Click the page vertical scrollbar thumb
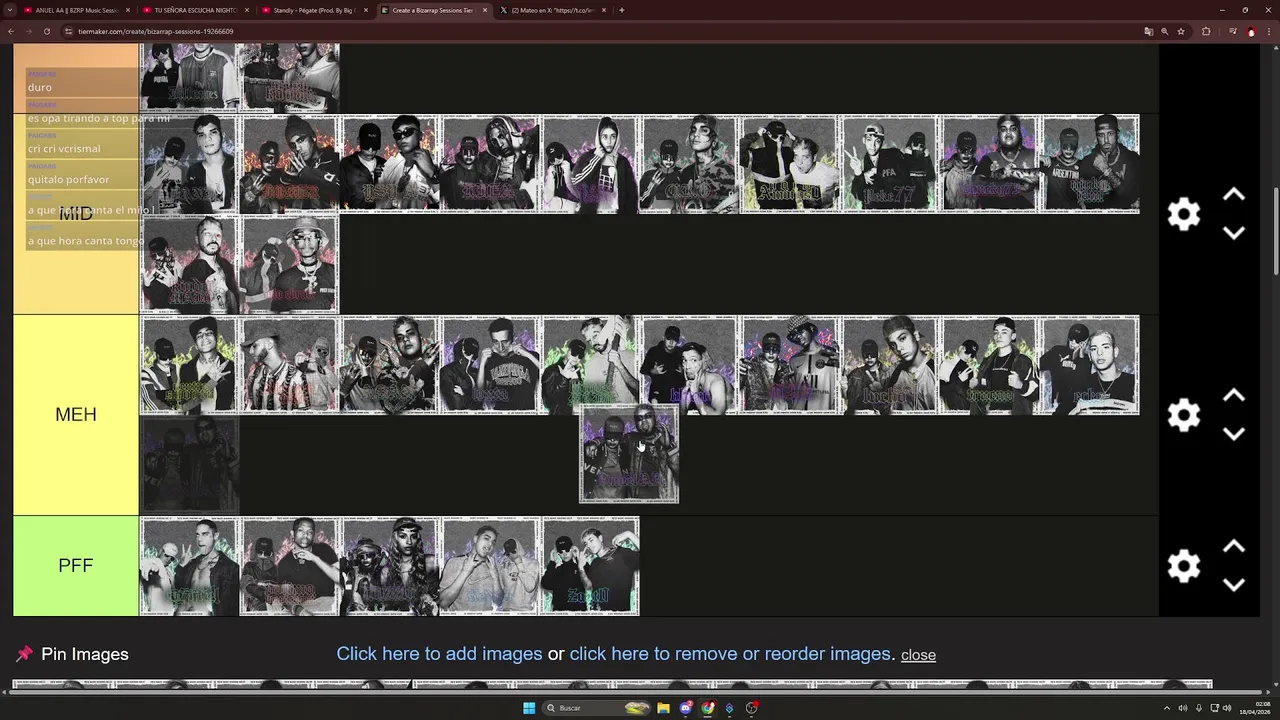1280x720 pixels. click(x=1275, y=230)
